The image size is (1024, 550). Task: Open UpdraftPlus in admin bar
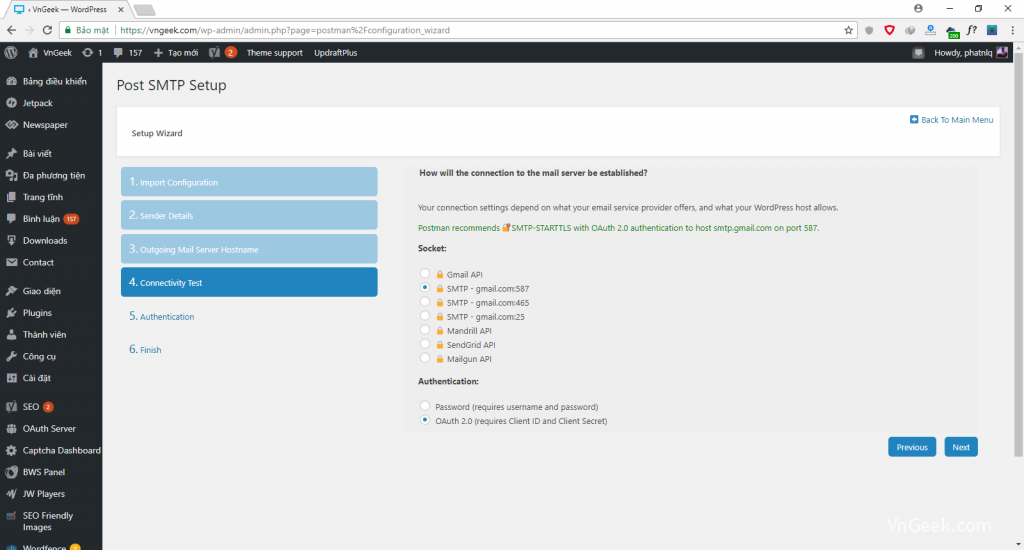(336, 53)
